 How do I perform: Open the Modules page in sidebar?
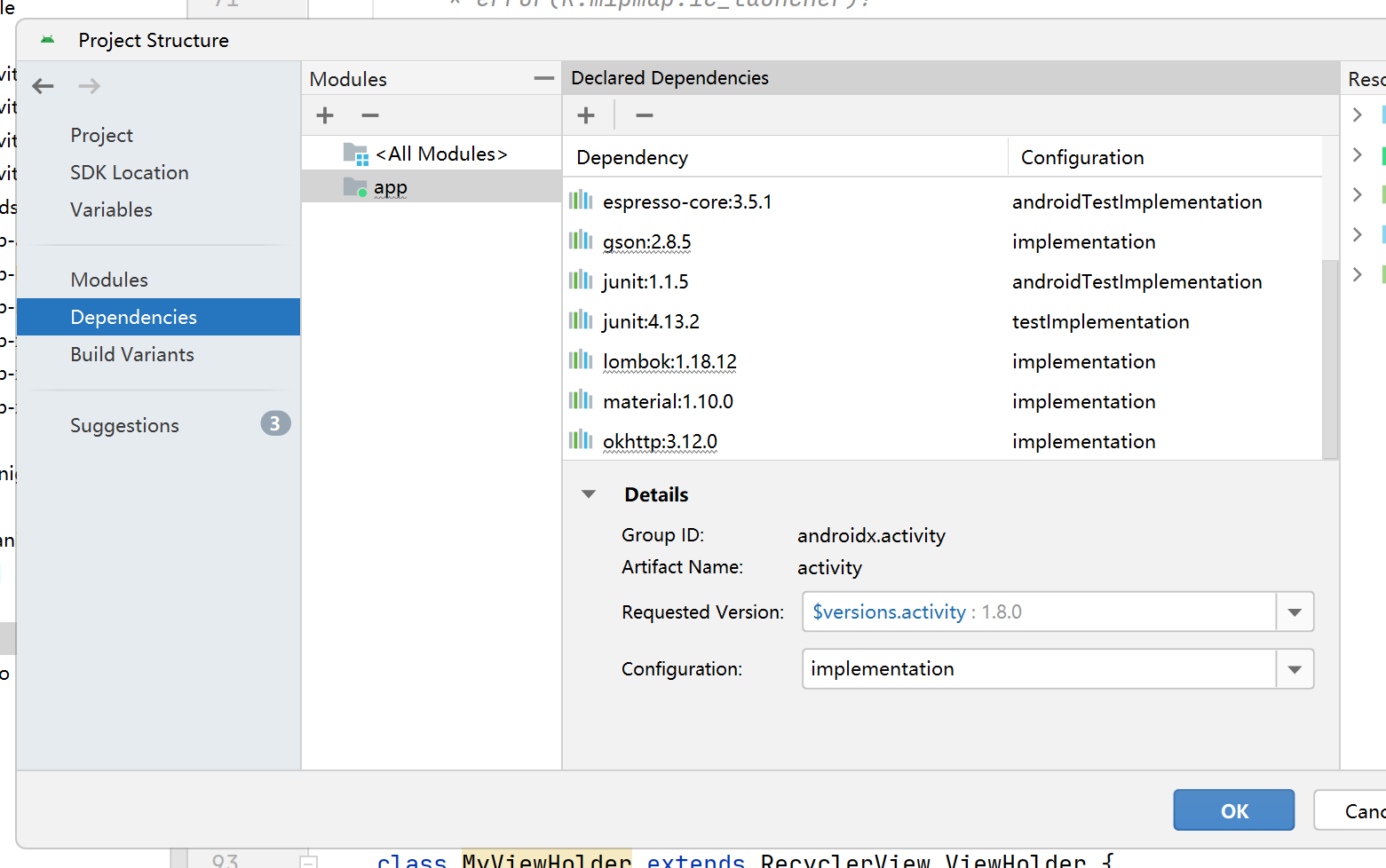pos(109,280)
